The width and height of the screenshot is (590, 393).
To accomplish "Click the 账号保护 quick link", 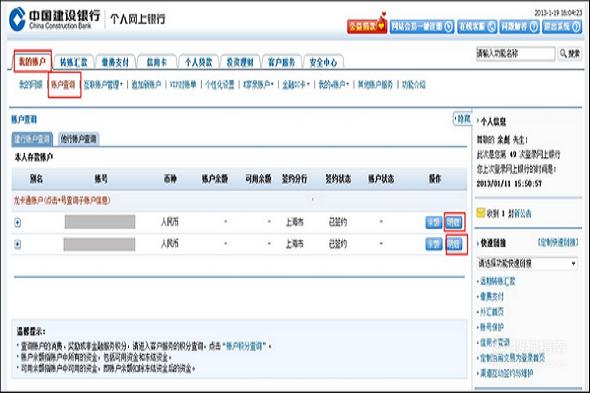I will 491,327.
